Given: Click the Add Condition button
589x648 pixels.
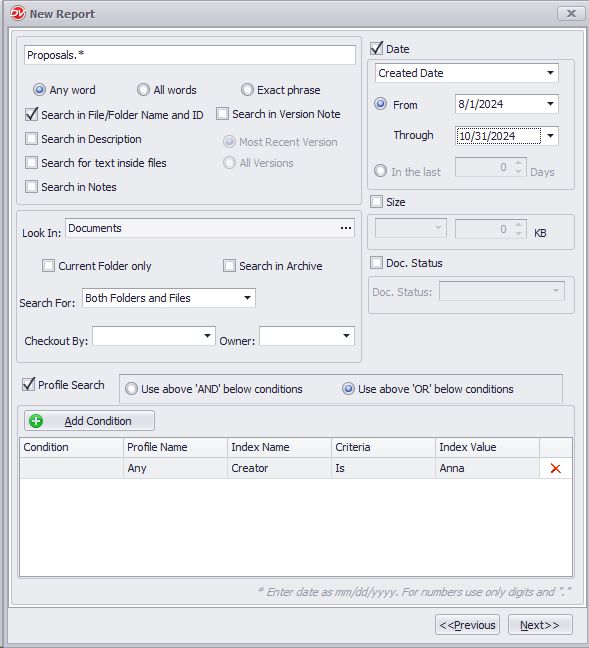Looking at the screenshot, I should click(89, 421).
